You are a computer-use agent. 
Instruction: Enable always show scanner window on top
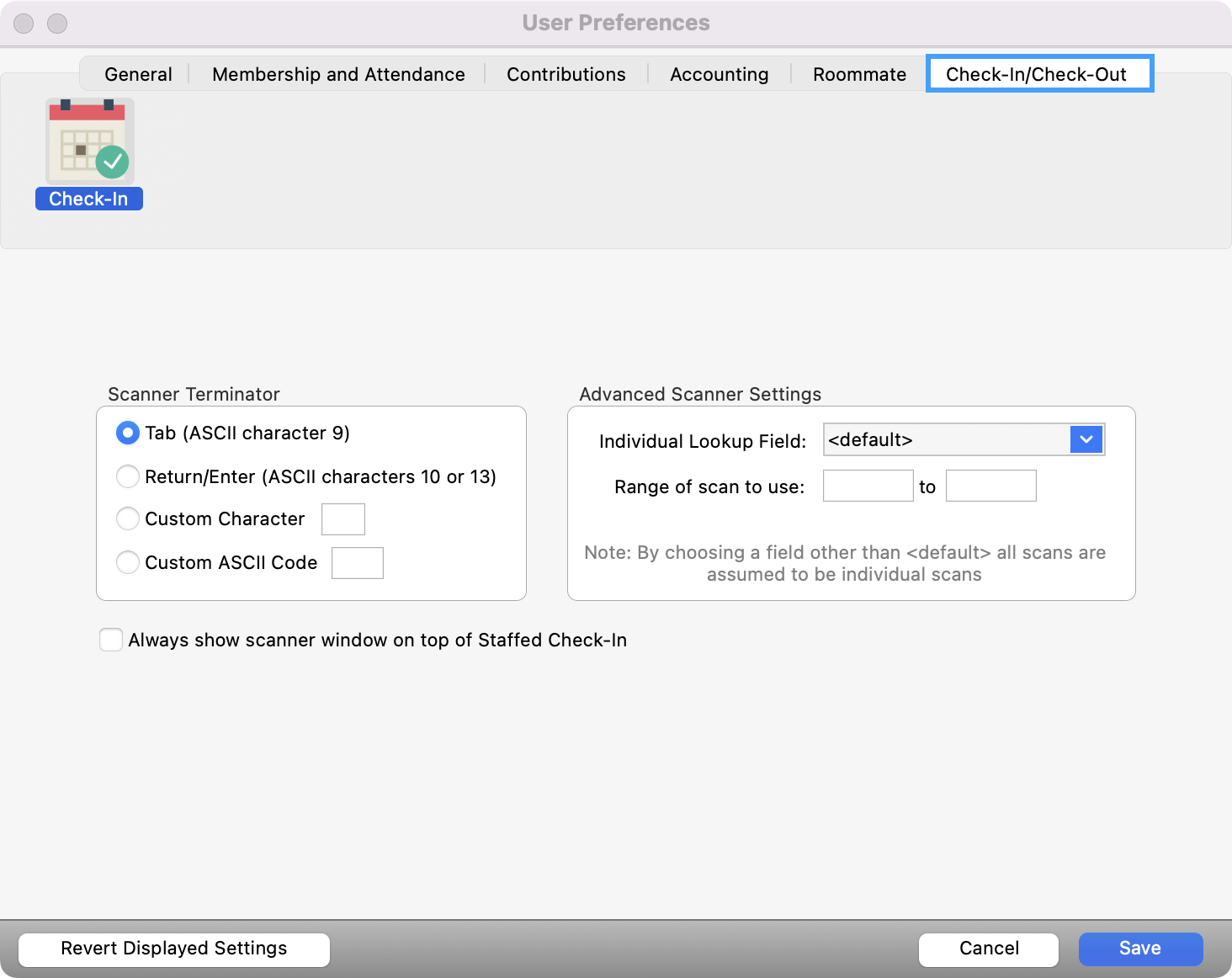click(110, 640)
